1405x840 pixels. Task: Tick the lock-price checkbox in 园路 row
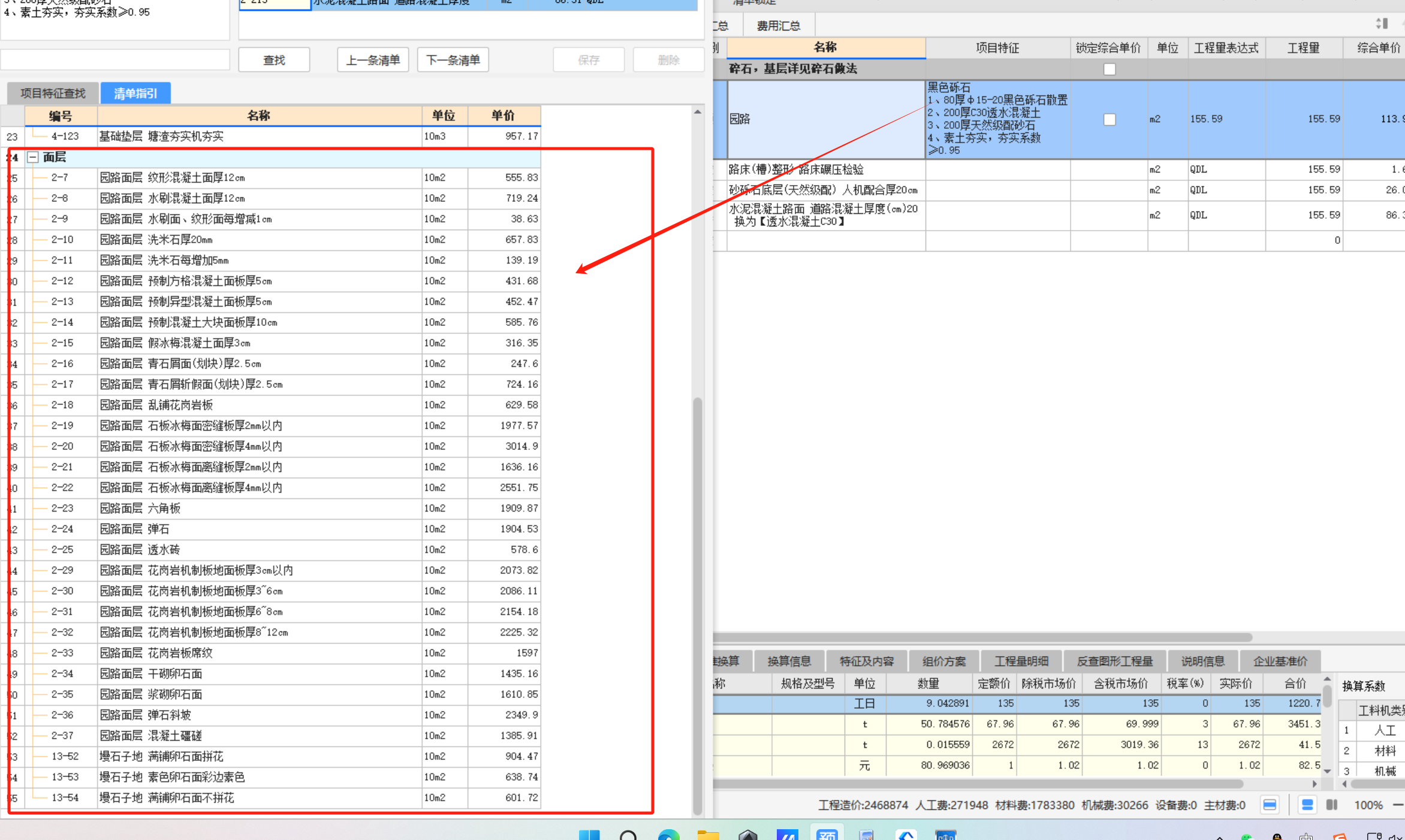click(1109, 119)
